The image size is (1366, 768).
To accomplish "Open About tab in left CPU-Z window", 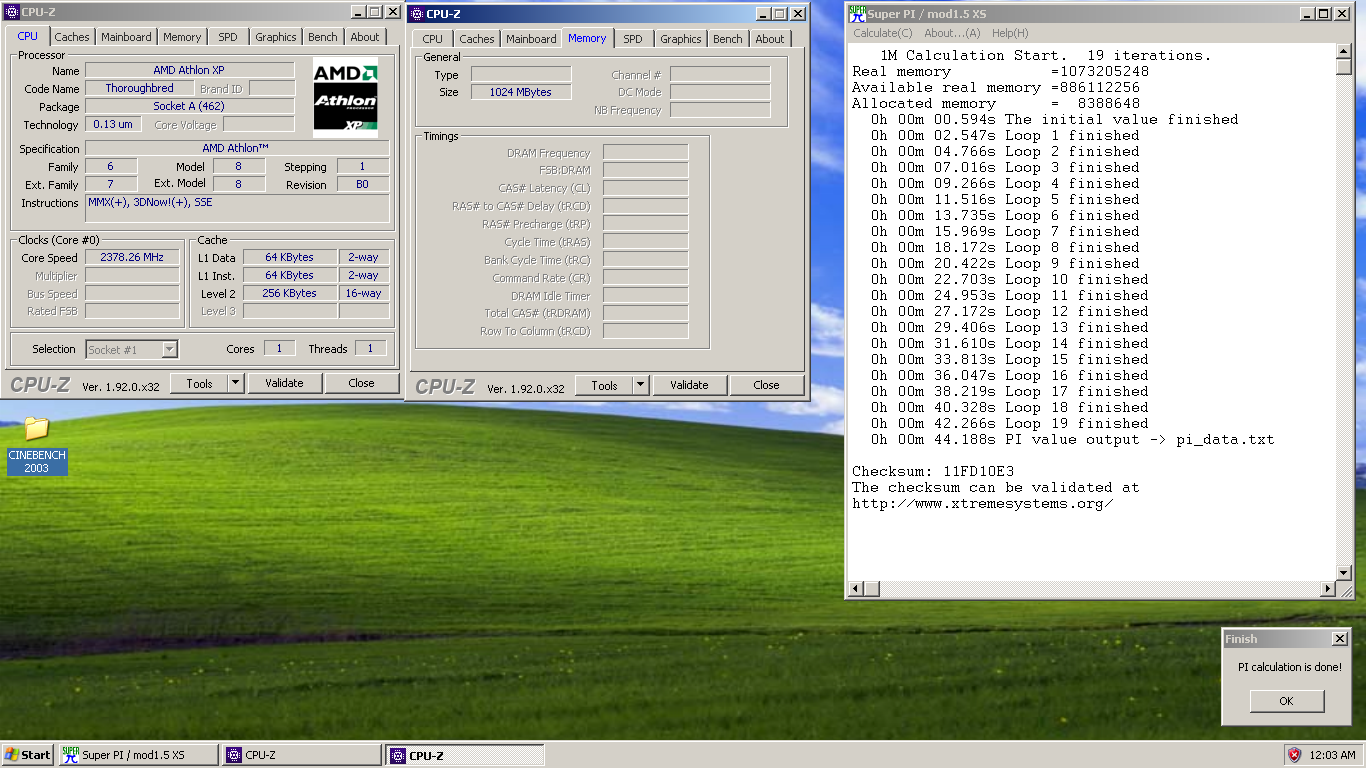I will pyautogui.click(x=365, y=37).
